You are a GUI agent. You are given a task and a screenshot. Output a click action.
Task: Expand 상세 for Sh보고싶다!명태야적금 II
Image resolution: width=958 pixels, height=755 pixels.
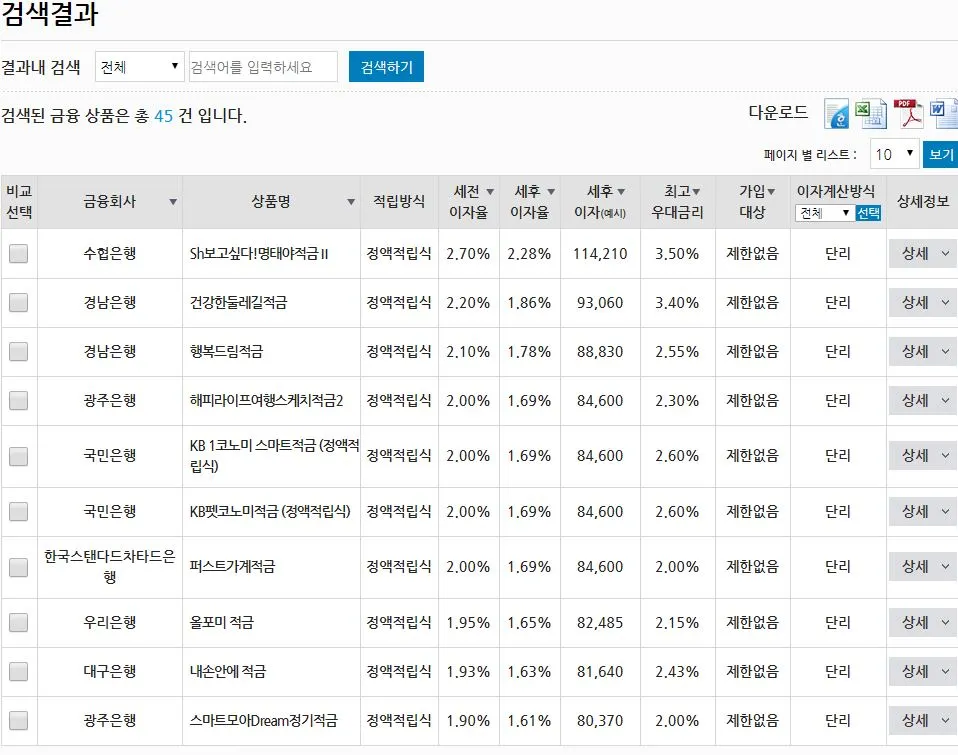click(924, 253)
